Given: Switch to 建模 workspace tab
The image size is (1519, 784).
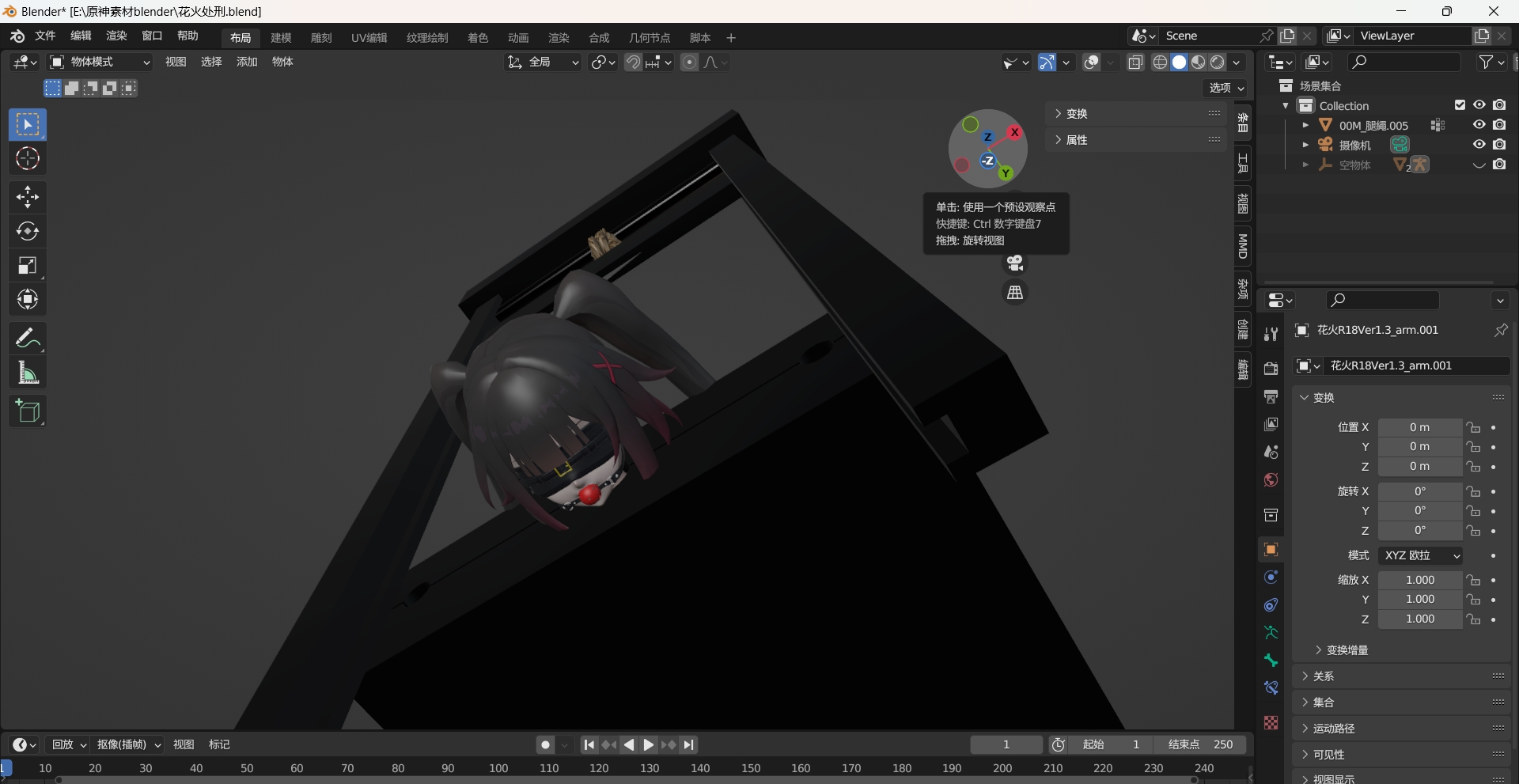Looking at the screenshot, I should pos(281,38).
